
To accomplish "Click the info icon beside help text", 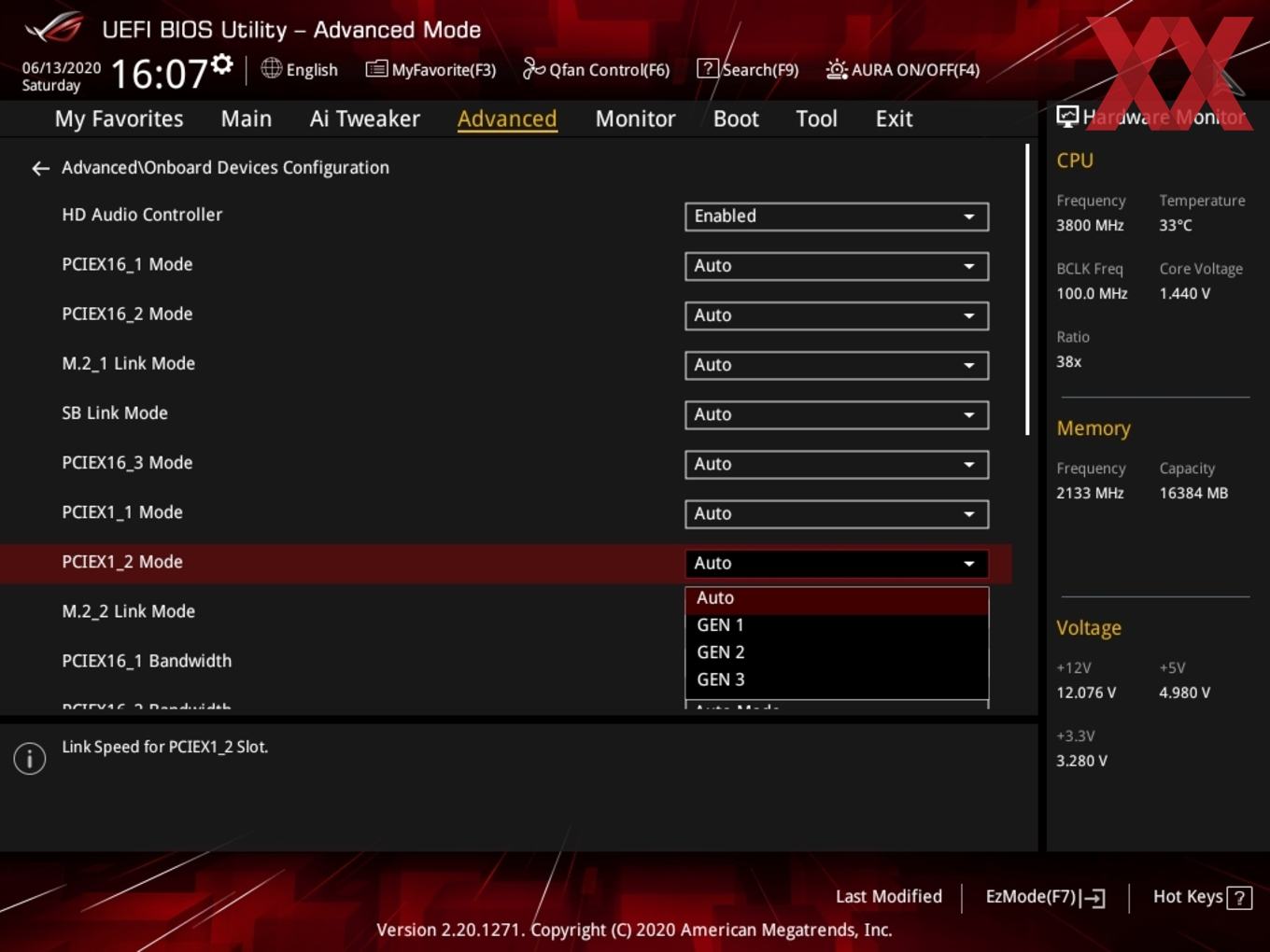I will tap(30, 759).
